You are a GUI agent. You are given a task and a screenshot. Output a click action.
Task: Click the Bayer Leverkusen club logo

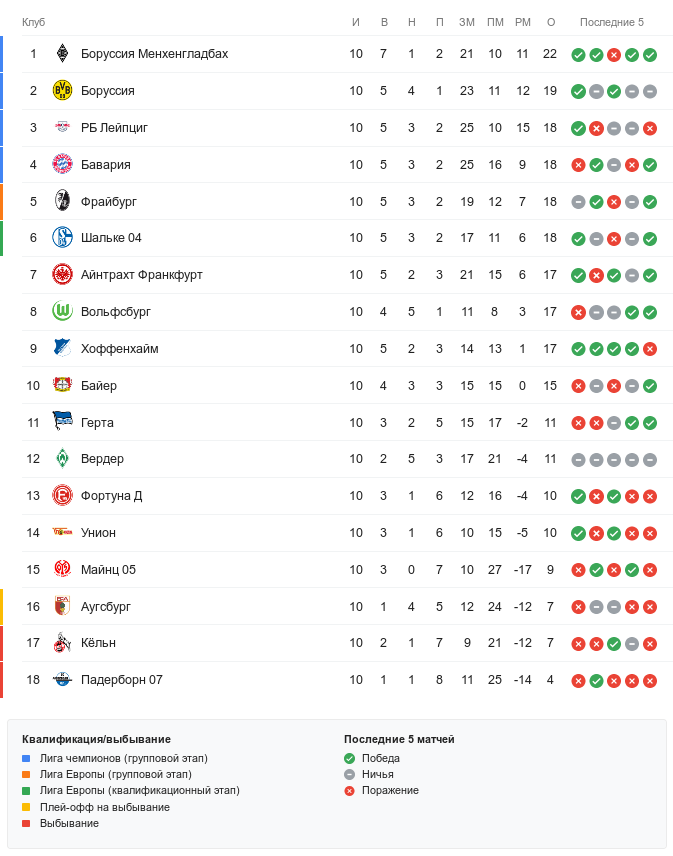(63, 385)
